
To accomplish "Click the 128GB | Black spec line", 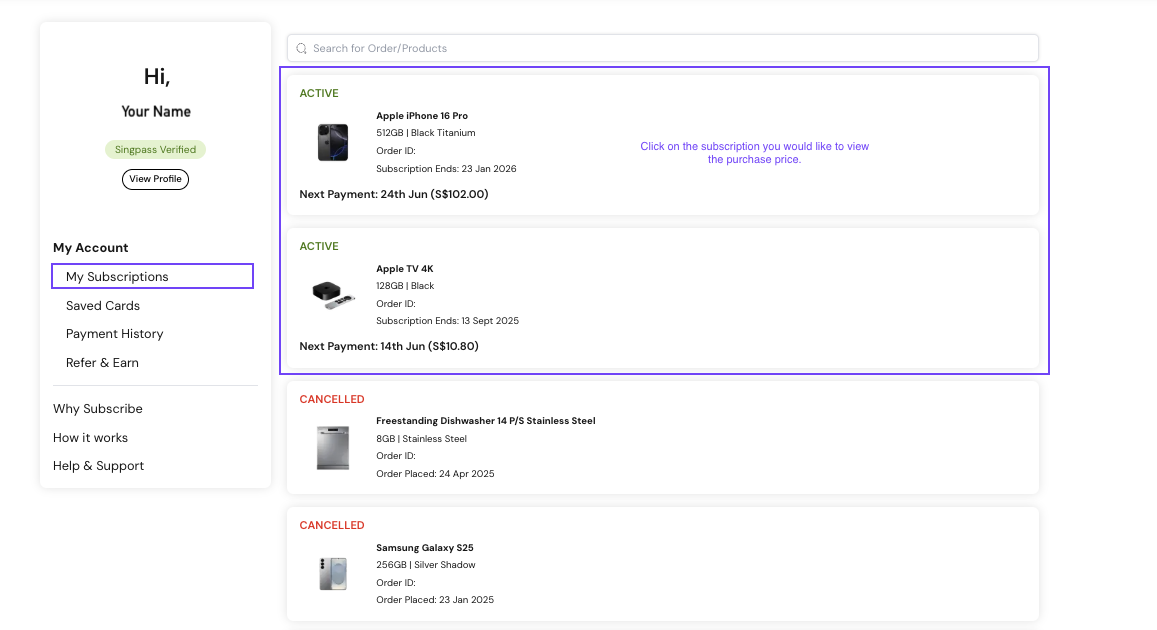I will tap(405, 285).
